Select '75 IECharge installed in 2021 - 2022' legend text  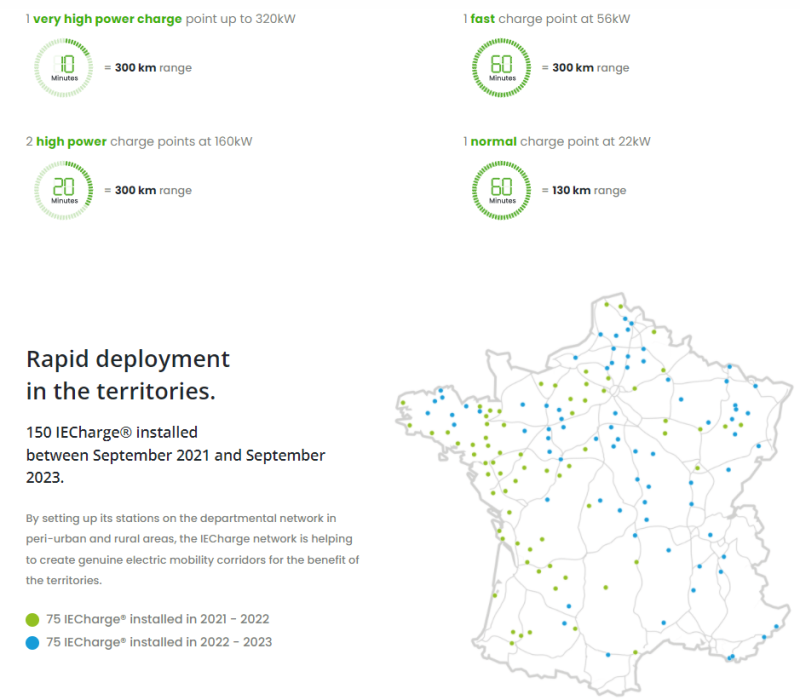(157, 620)
